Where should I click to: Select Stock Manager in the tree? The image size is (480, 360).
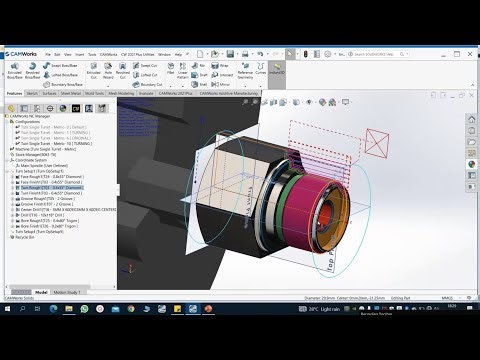pos(36,155)
